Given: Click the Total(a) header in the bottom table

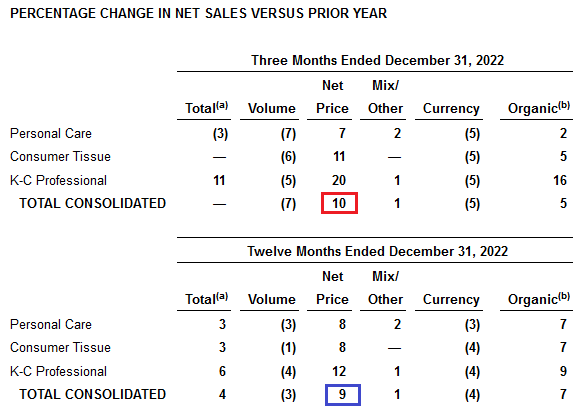Looking at the screenshot, I should (207, 299).
